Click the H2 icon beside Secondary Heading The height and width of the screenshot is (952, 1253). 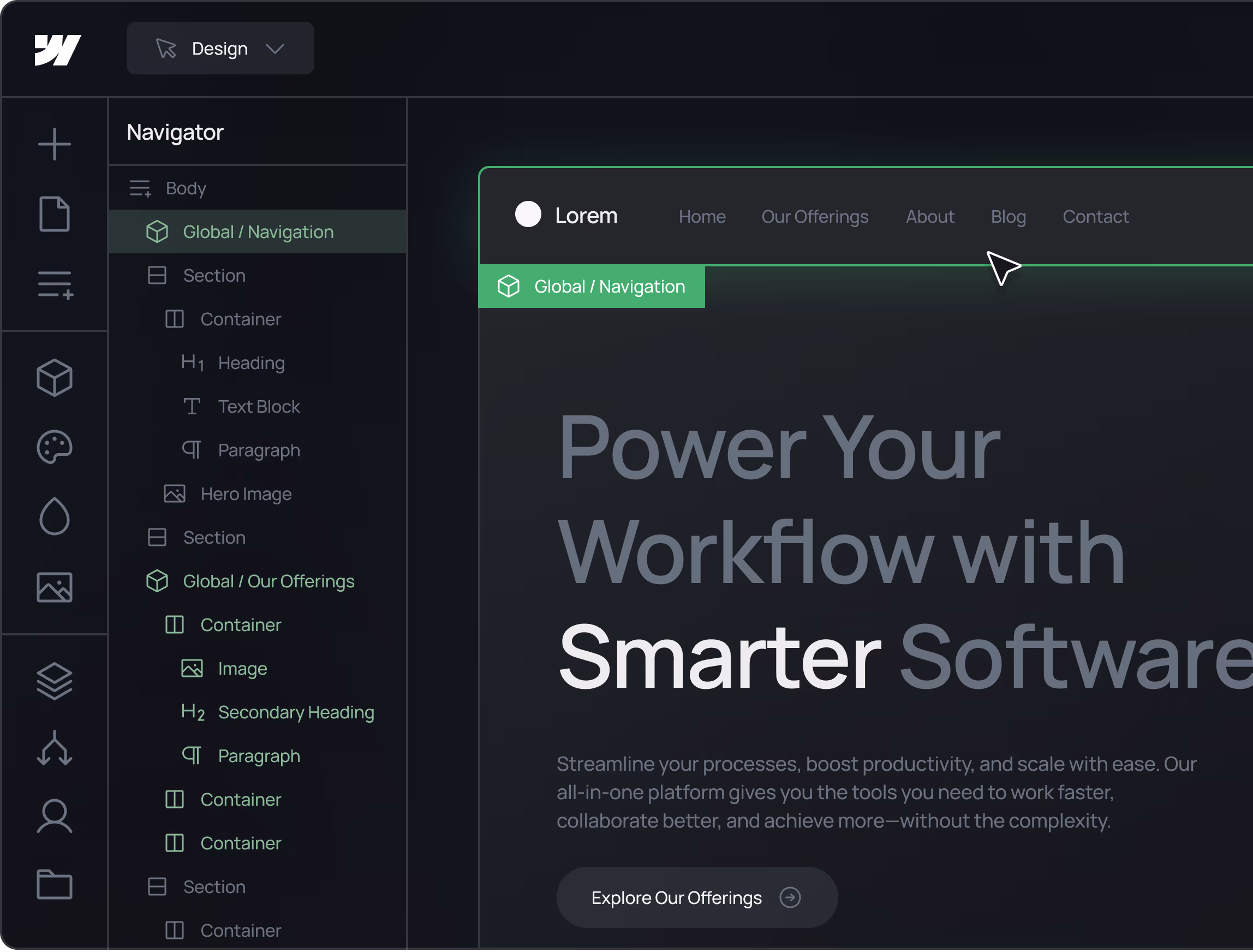pyautogui.click(x=193, y=712)
